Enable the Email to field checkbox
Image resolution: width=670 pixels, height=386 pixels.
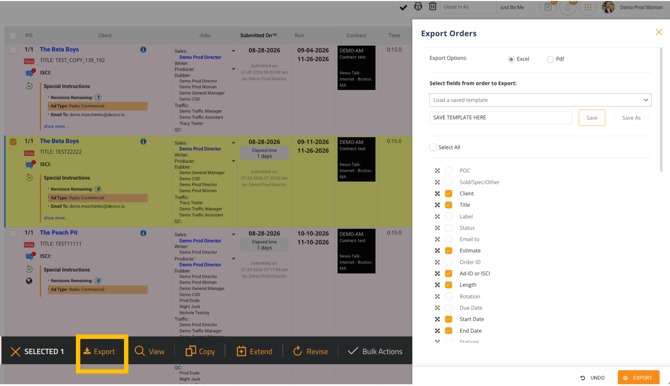coord(448,239)
